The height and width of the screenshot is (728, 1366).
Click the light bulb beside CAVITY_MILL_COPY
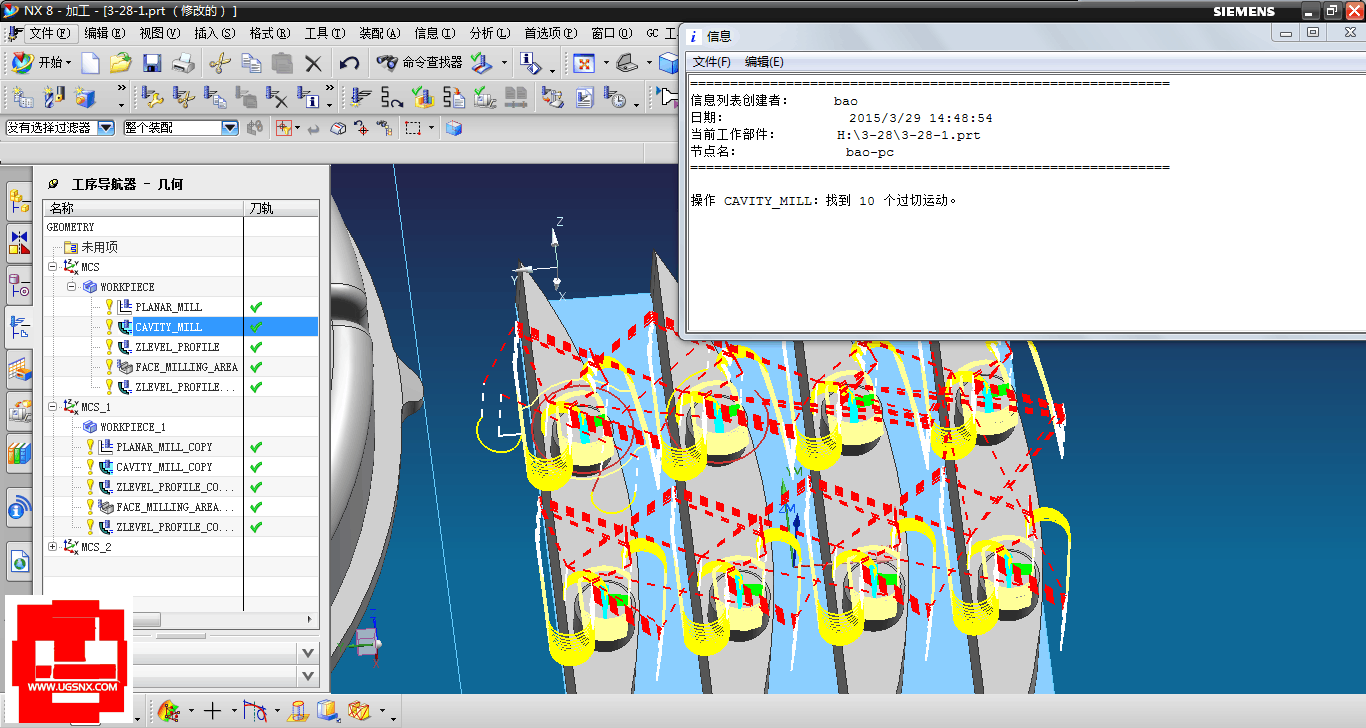point(91,467)
